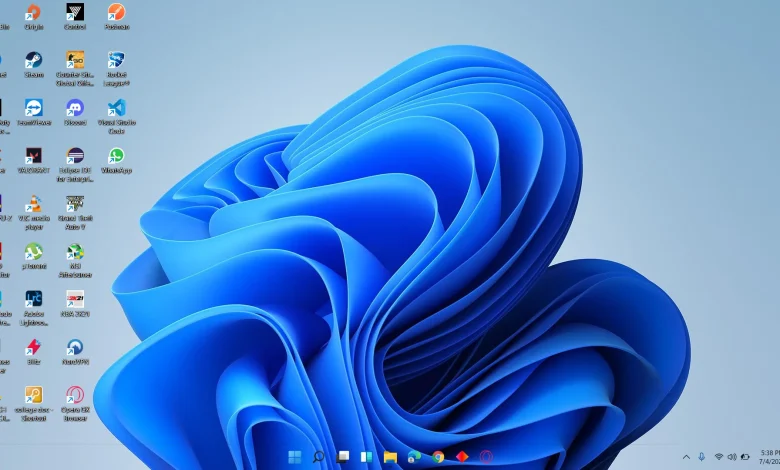This screenshot has height=470, width=780.
Task: Select the Steam desktop icon
Action: [33, 65]
